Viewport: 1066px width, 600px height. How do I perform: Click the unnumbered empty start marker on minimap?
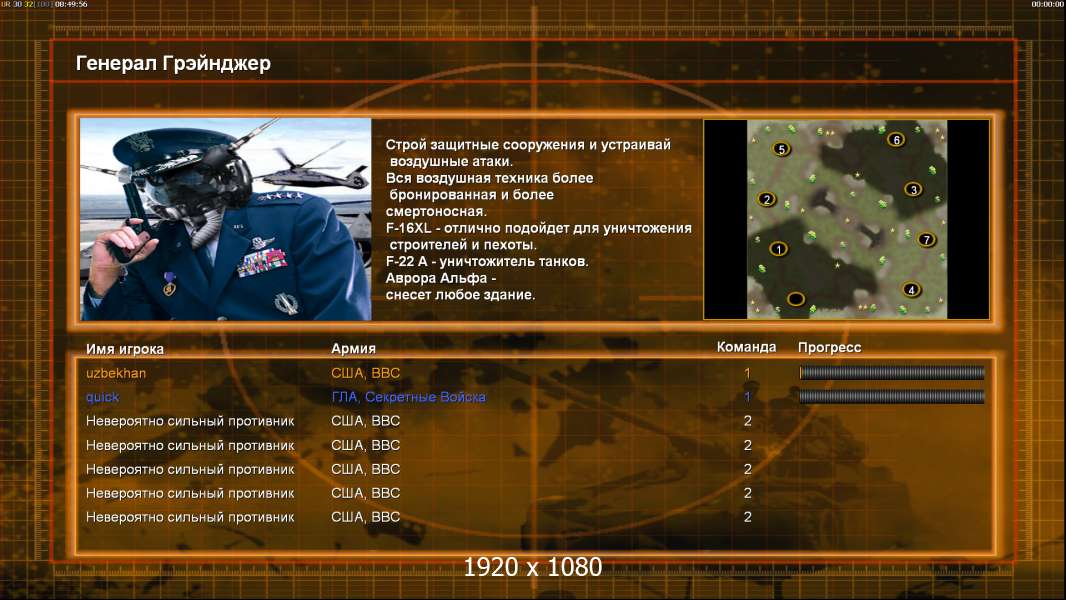[x=796, y=298]
